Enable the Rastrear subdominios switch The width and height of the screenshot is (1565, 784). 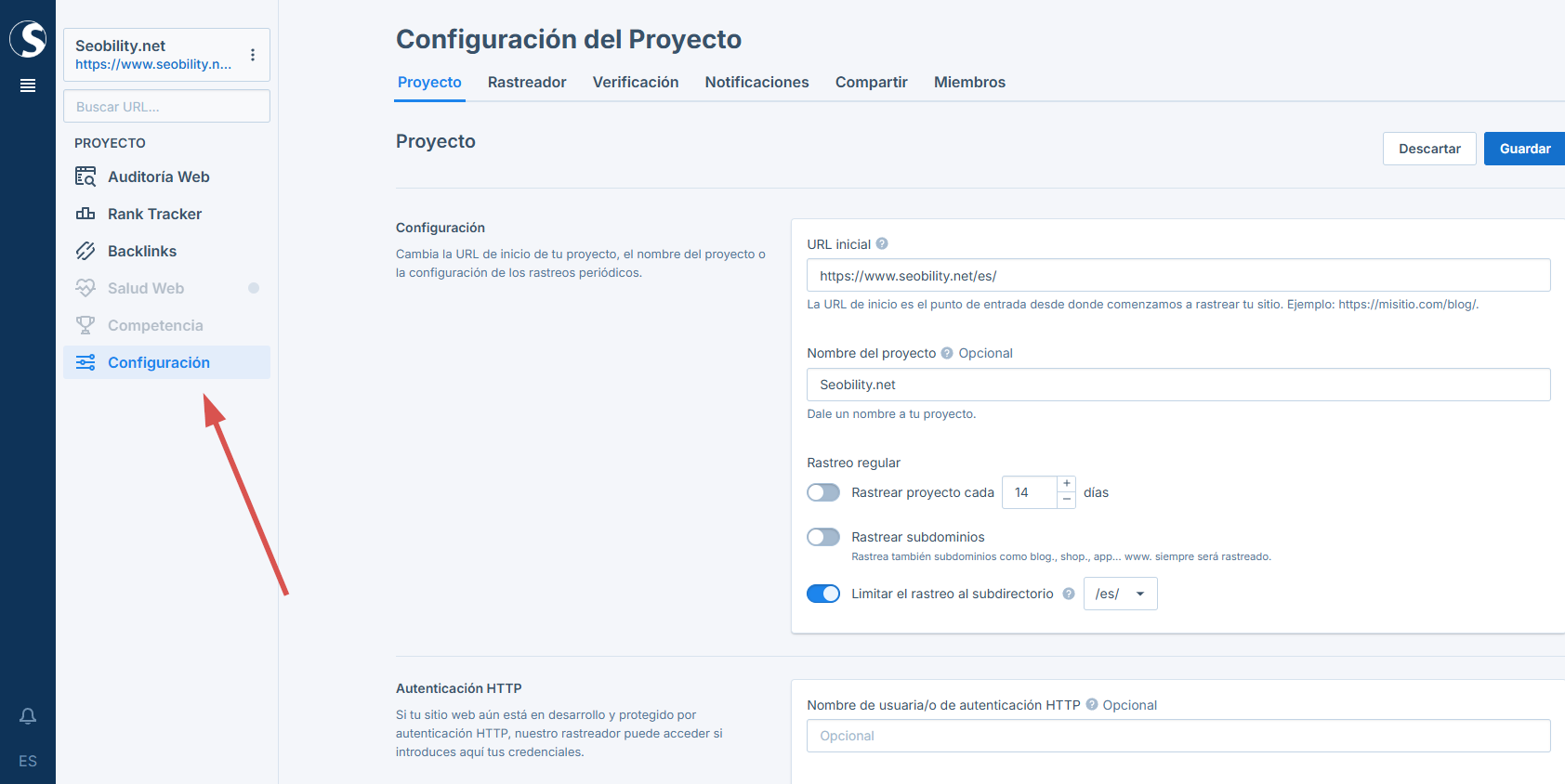(823, 537)
